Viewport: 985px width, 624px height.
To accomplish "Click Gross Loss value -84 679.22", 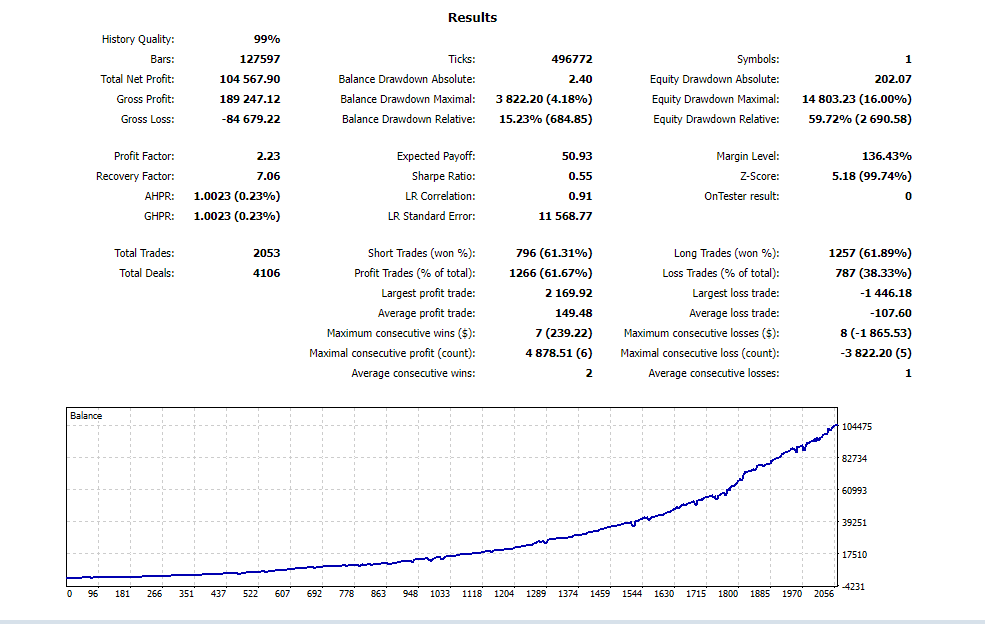I will (251, 119).
